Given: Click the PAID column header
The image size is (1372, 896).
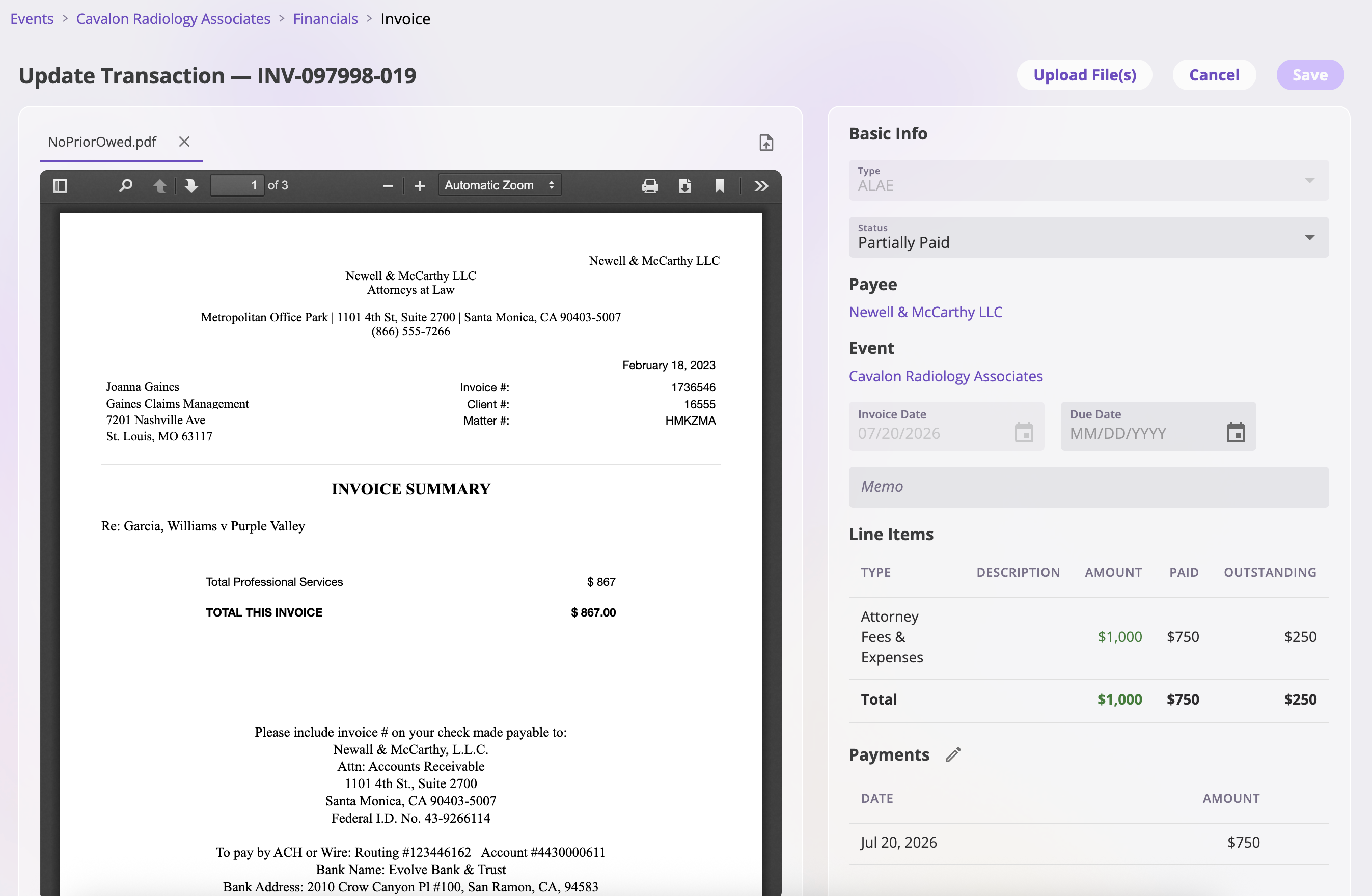Looking at the screenshot, I should (x=1184, y=572).
